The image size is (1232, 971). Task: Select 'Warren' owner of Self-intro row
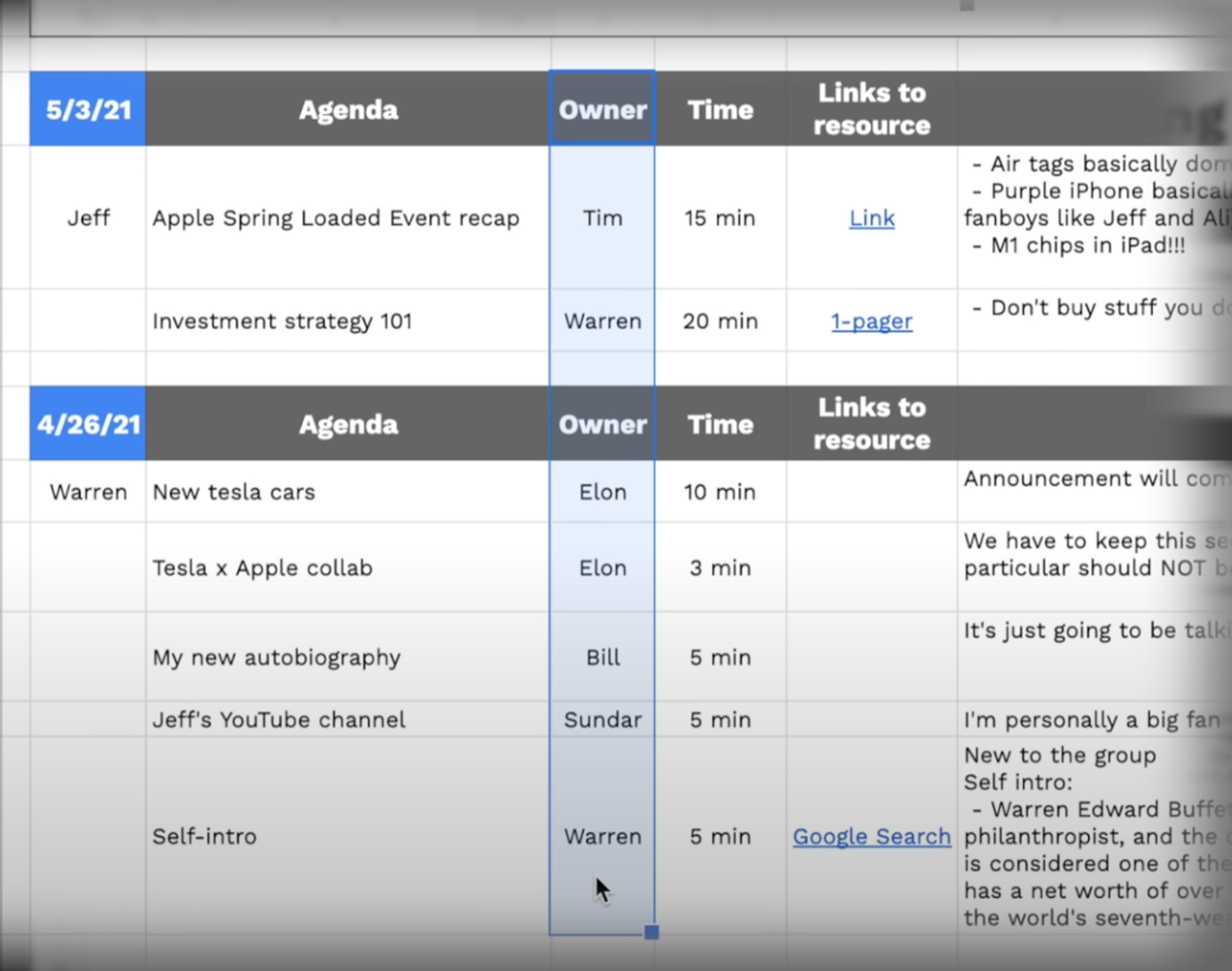(x=602, y=836)
